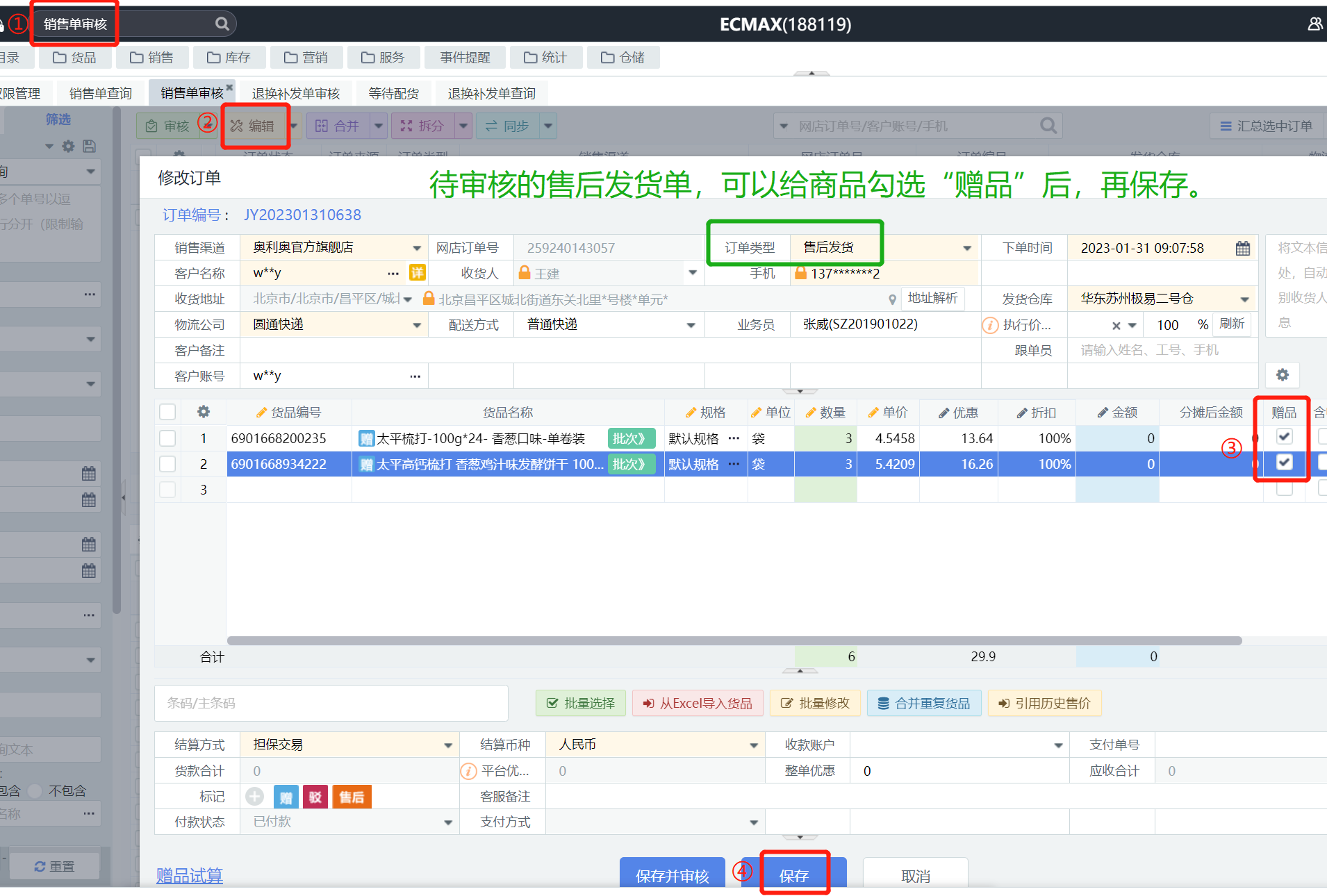1327x896 pixels.
Task: Open the 配送方式 普通快递 dropdown
Action: (691, 325)
